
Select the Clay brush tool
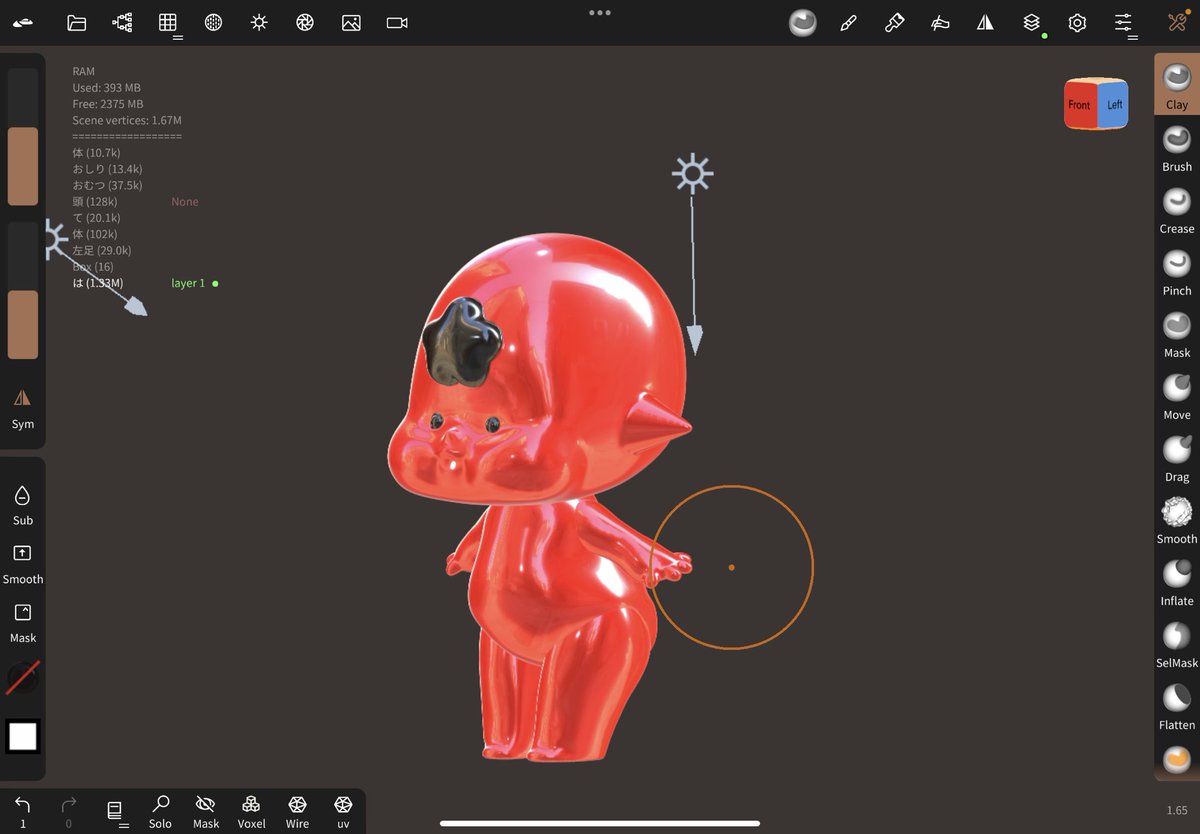(x=1177, y=85)
